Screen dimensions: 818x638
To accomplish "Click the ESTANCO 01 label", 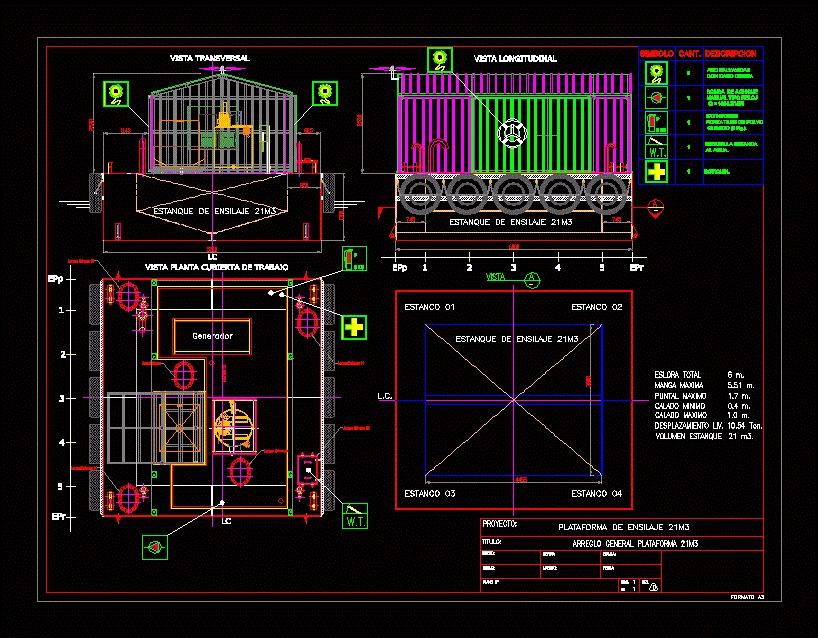I will pos(430,306).
